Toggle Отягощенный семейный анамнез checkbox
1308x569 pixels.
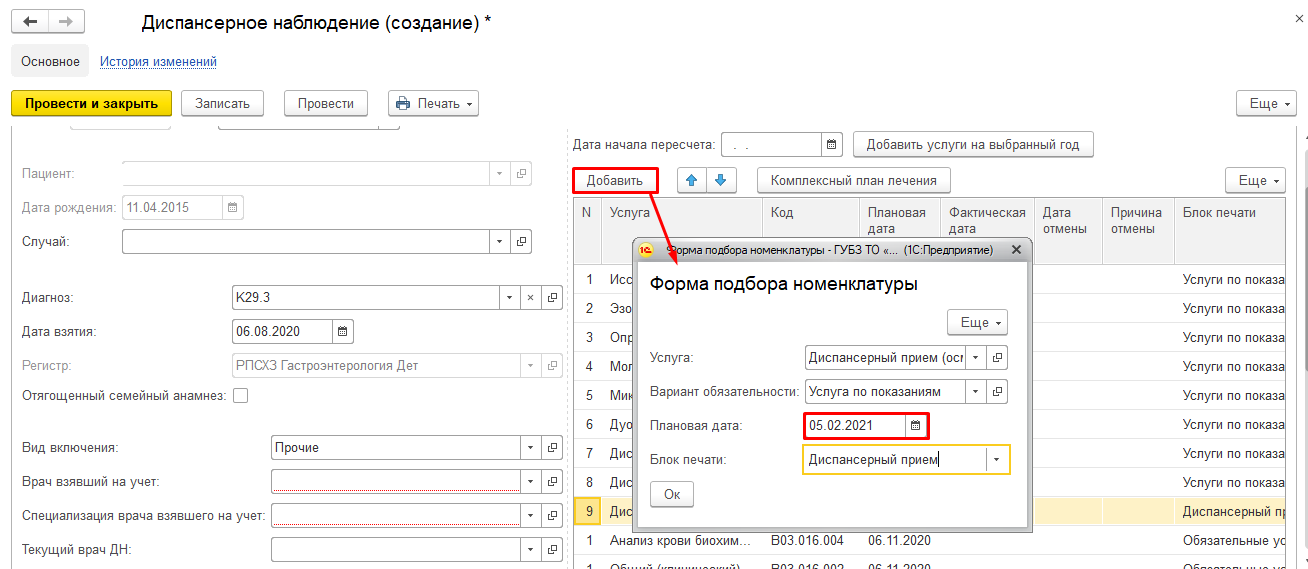240,396
